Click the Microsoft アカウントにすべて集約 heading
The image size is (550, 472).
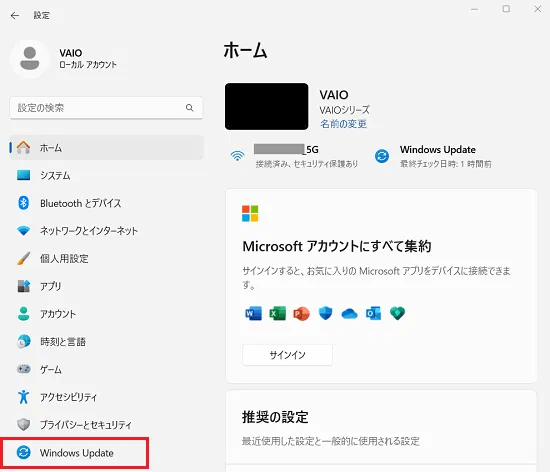336,246
